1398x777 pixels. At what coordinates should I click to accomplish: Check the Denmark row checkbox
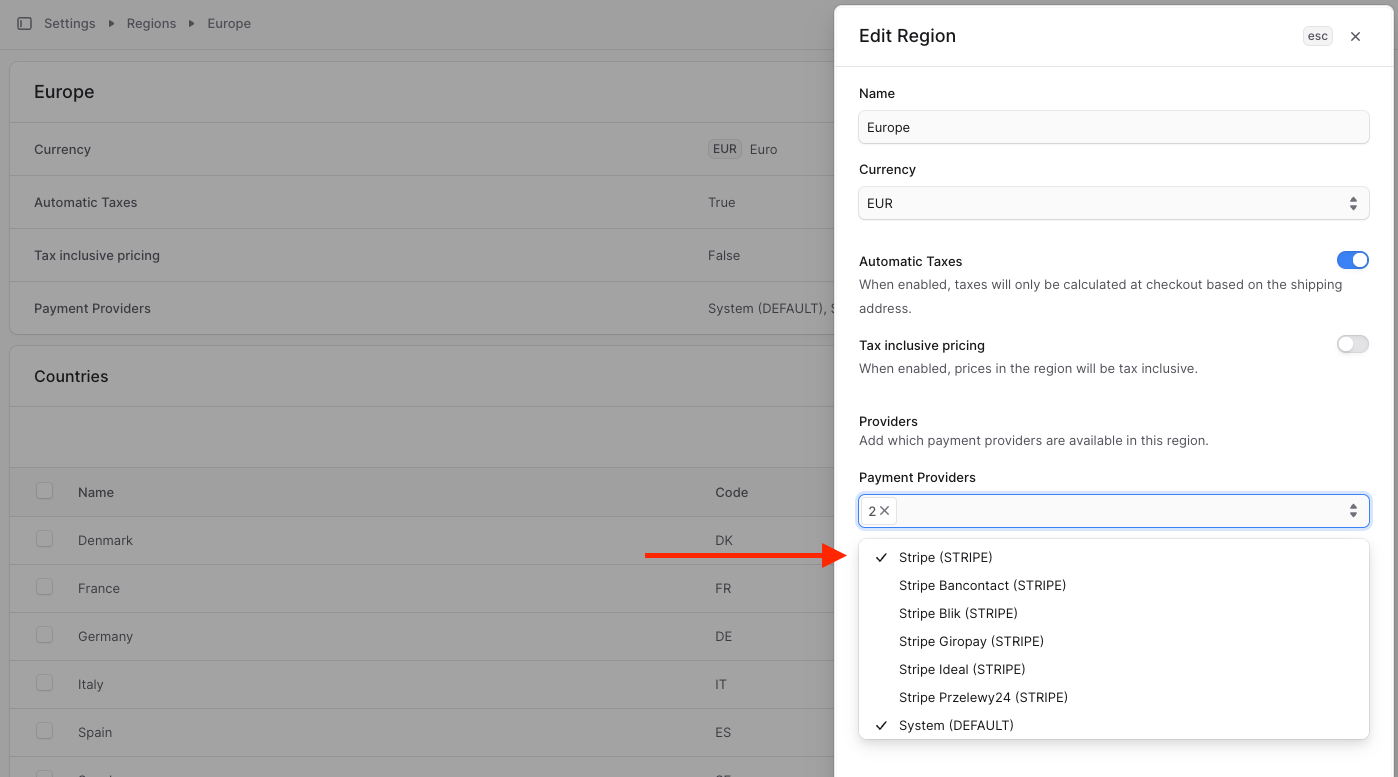click(44, 540)
